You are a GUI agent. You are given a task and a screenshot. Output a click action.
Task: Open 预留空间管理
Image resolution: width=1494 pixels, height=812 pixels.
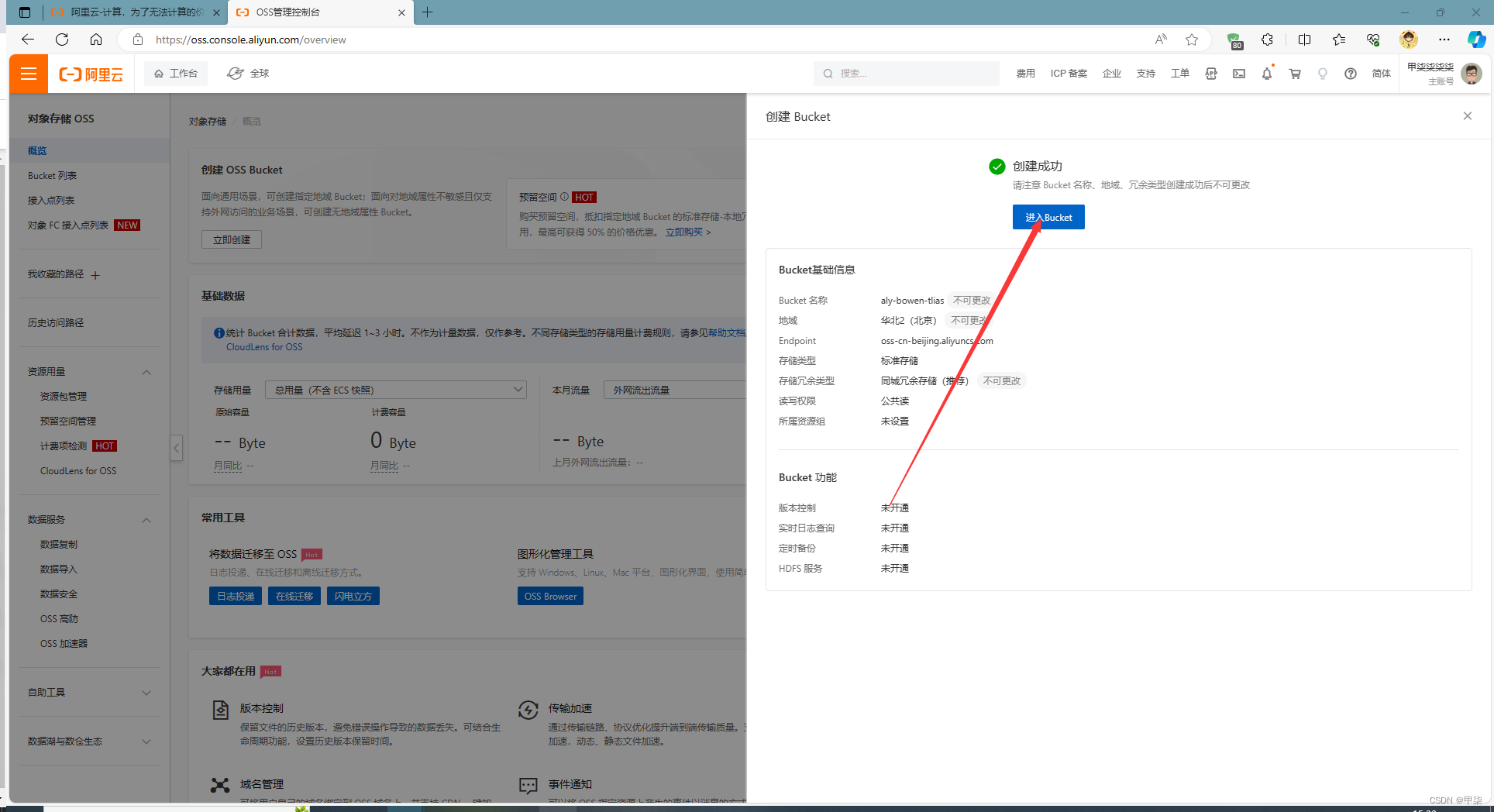(68, 421)
